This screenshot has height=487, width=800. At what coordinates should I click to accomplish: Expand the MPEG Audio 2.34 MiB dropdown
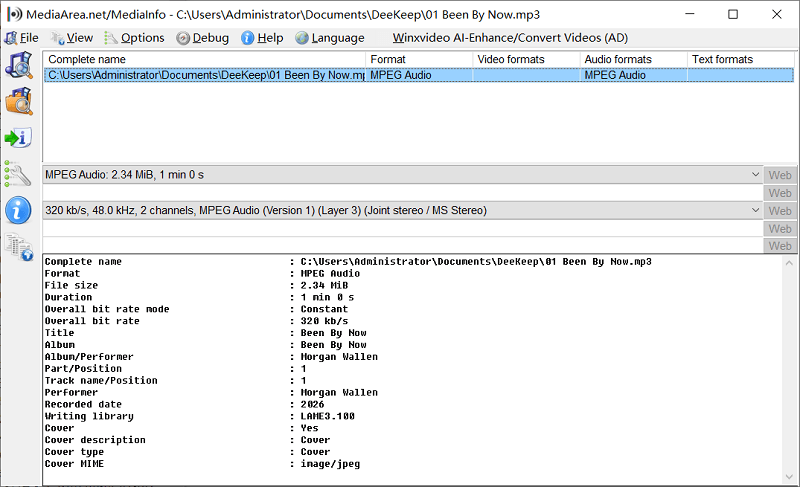coord(755,174)
